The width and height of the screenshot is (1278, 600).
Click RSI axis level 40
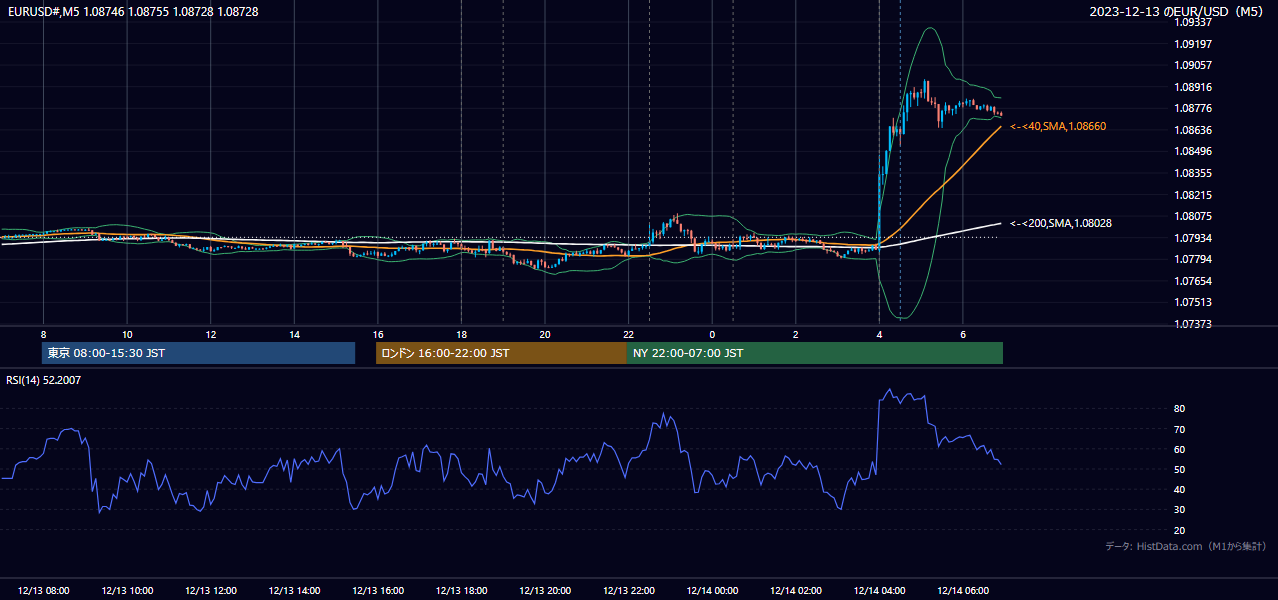pos(1180,489)
